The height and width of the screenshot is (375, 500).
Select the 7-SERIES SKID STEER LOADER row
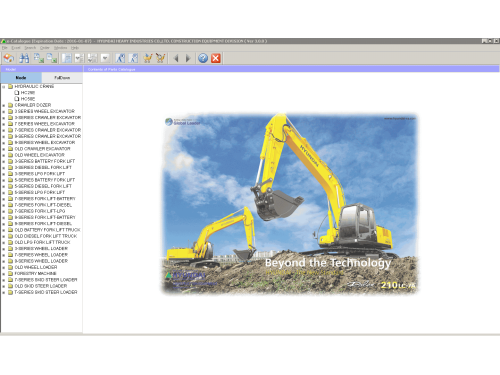pyautogui.click(x=46, y=280)
